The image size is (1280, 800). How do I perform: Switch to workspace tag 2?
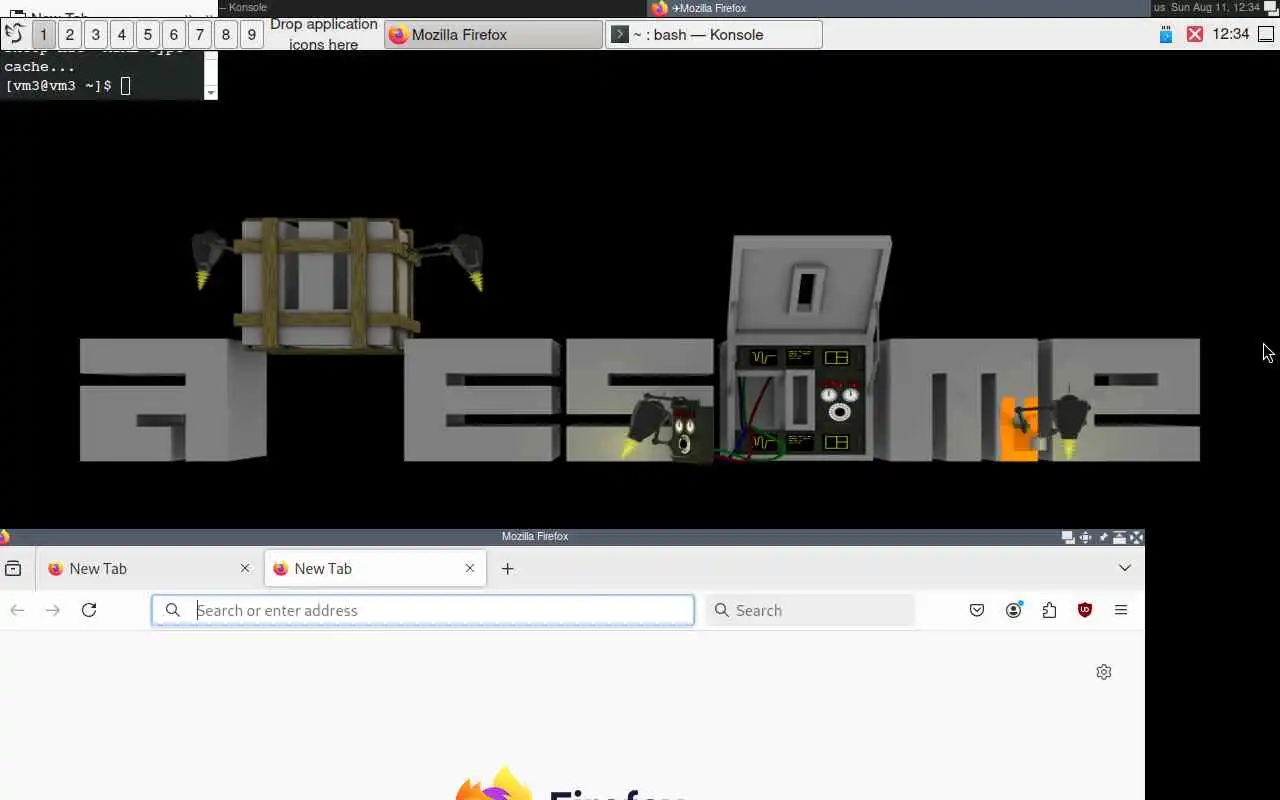(x=69, y=34)
